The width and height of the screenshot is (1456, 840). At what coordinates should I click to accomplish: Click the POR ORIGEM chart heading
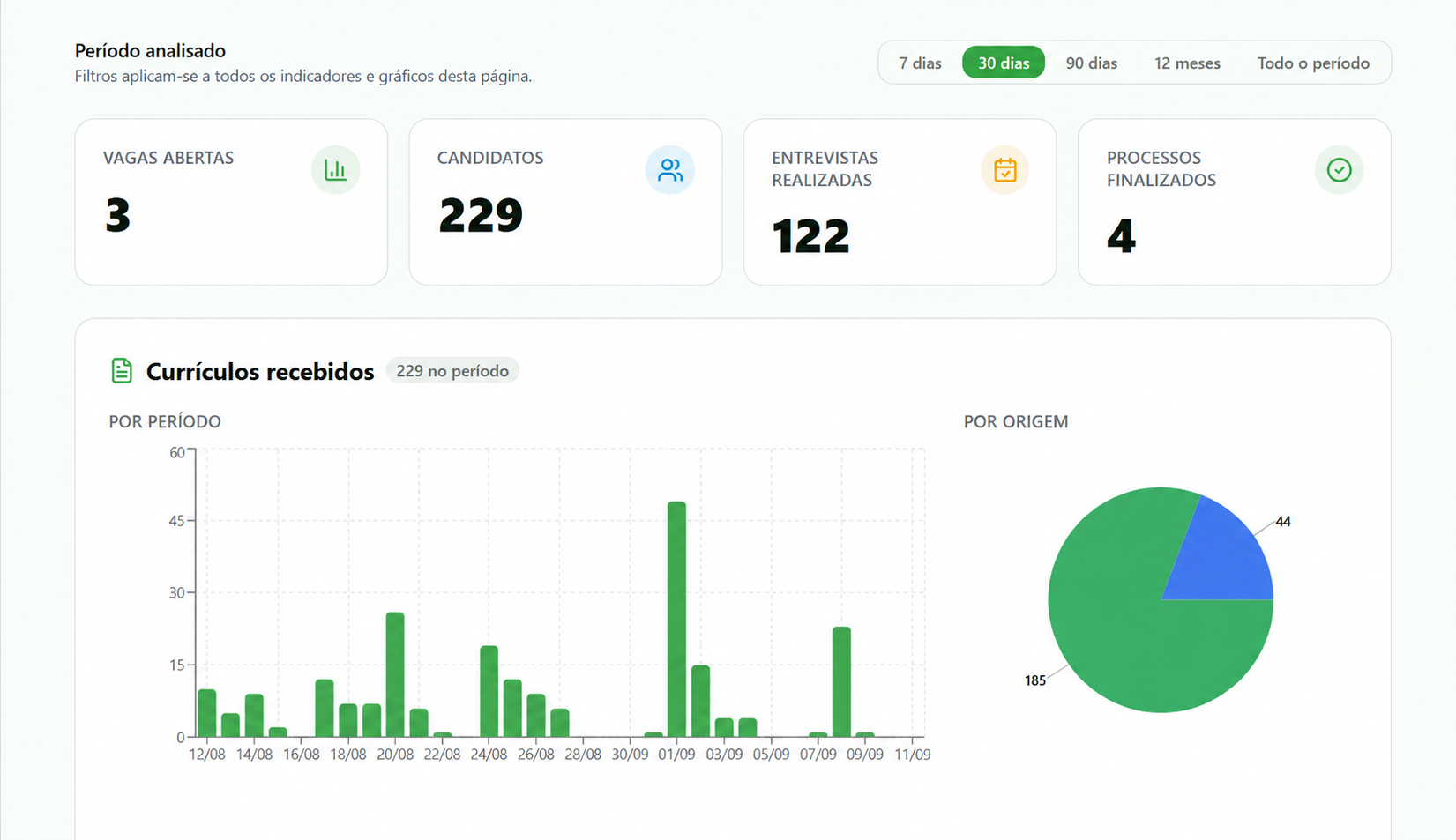1016,421
